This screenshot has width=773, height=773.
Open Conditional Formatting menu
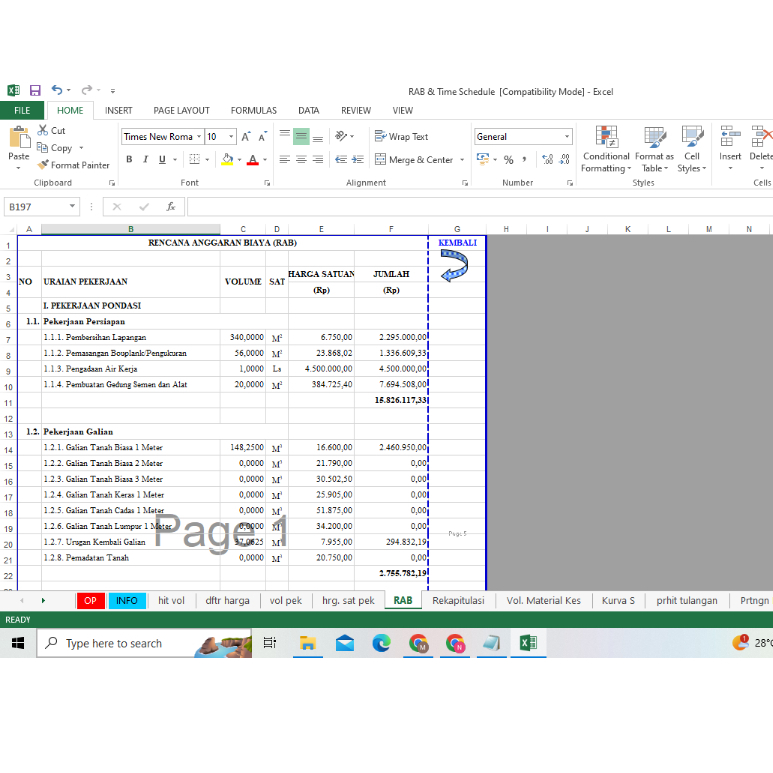click(606, 150)
